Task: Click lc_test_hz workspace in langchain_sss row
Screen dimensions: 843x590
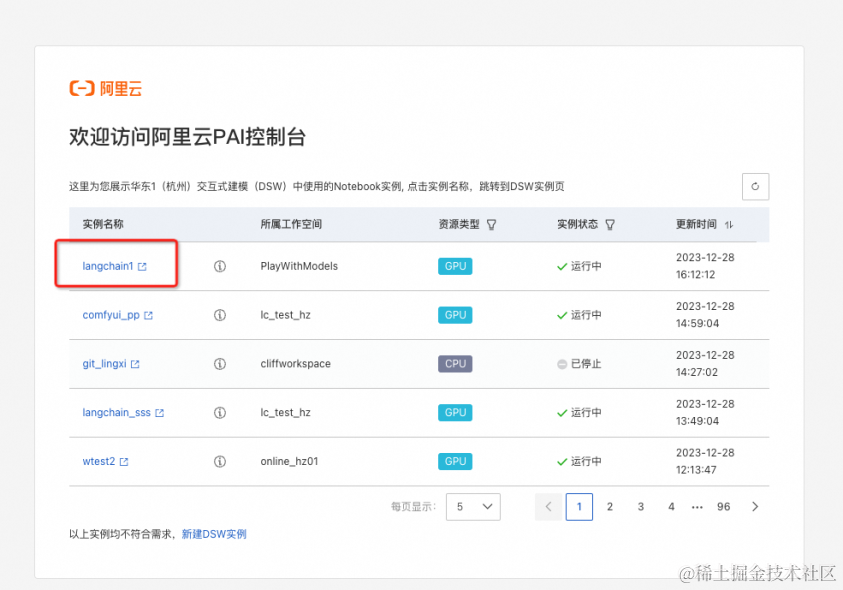Action: click(285, 413)
